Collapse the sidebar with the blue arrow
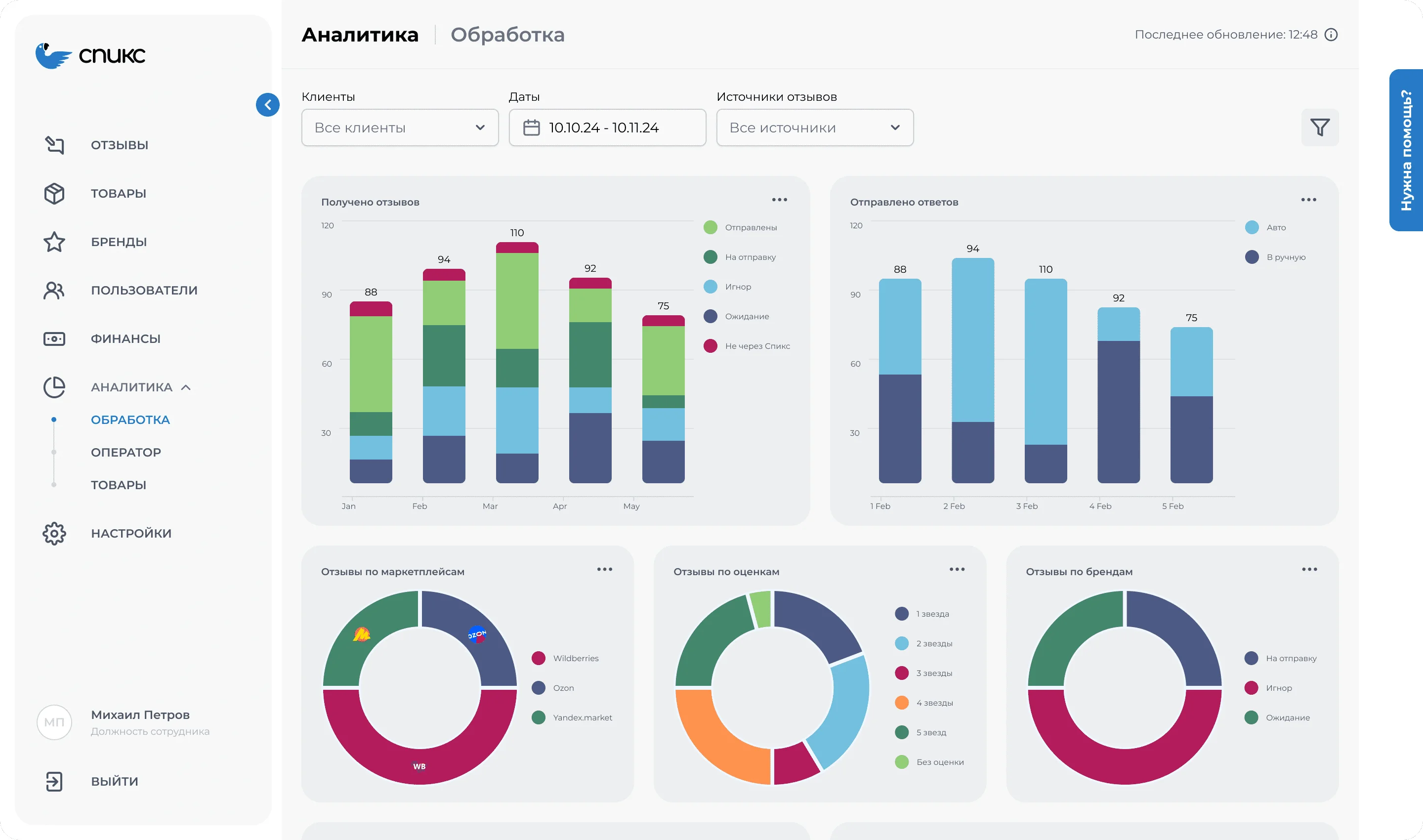This screenshot has height=840, width=1423. click(268, 105)
